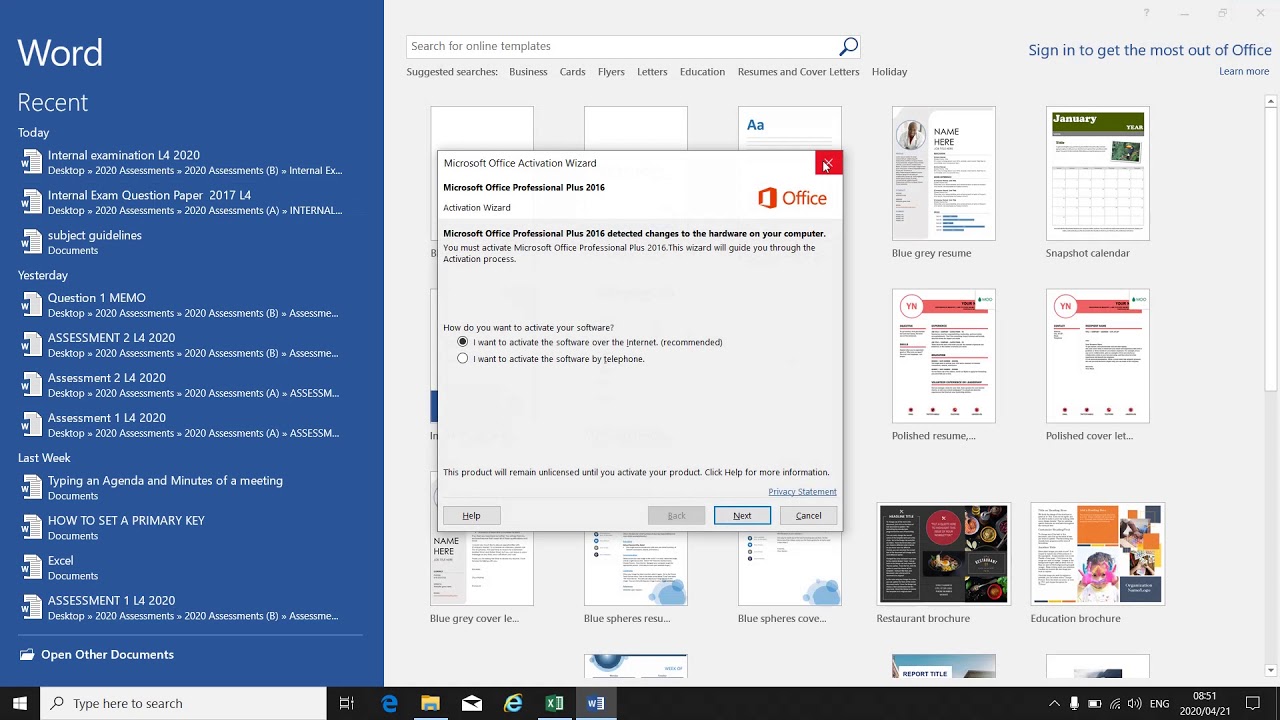The width and height of the screenshot is (1280, 720).
Task: Click Word file icon beside Excel document
Action: coord(31,567)
